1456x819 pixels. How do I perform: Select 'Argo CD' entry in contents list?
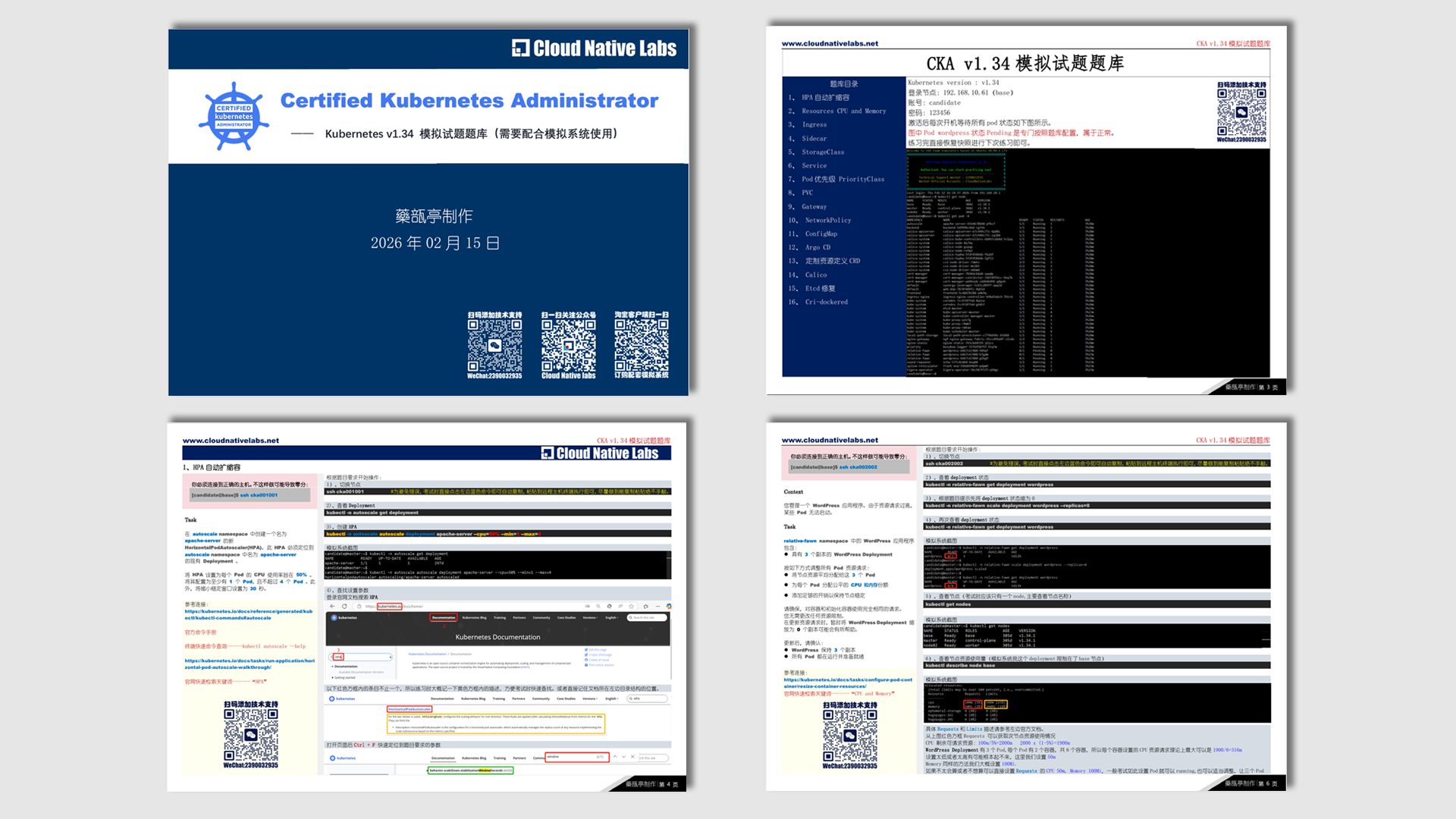pos(817,247)
